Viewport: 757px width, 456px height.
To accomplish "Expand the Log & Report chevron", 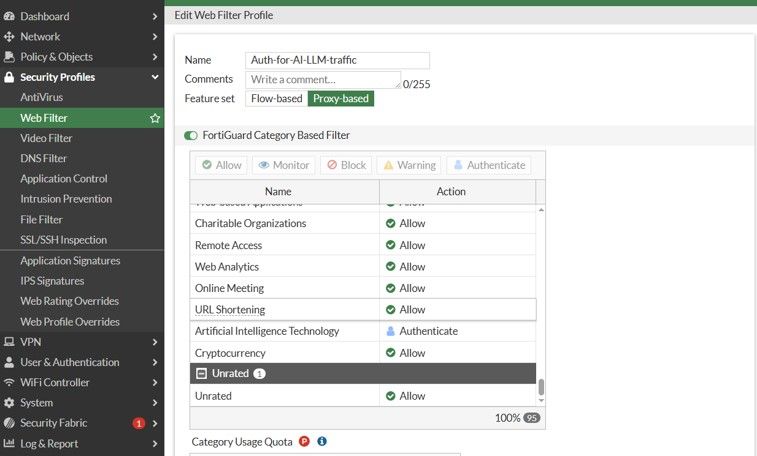I will [x=154, y=443].
